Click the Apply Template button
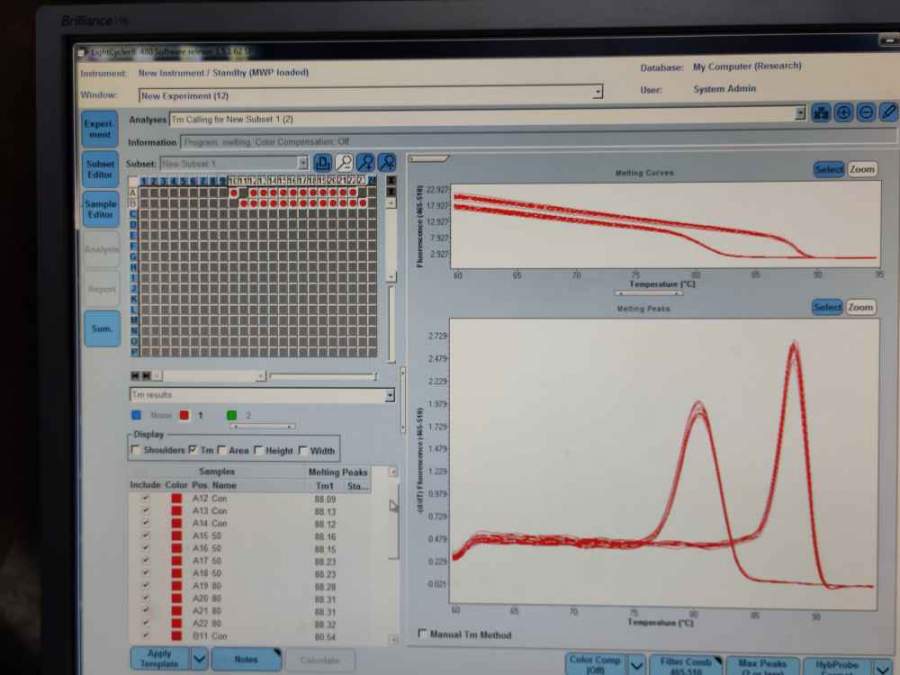900x675 pixels. coord(160,658)
